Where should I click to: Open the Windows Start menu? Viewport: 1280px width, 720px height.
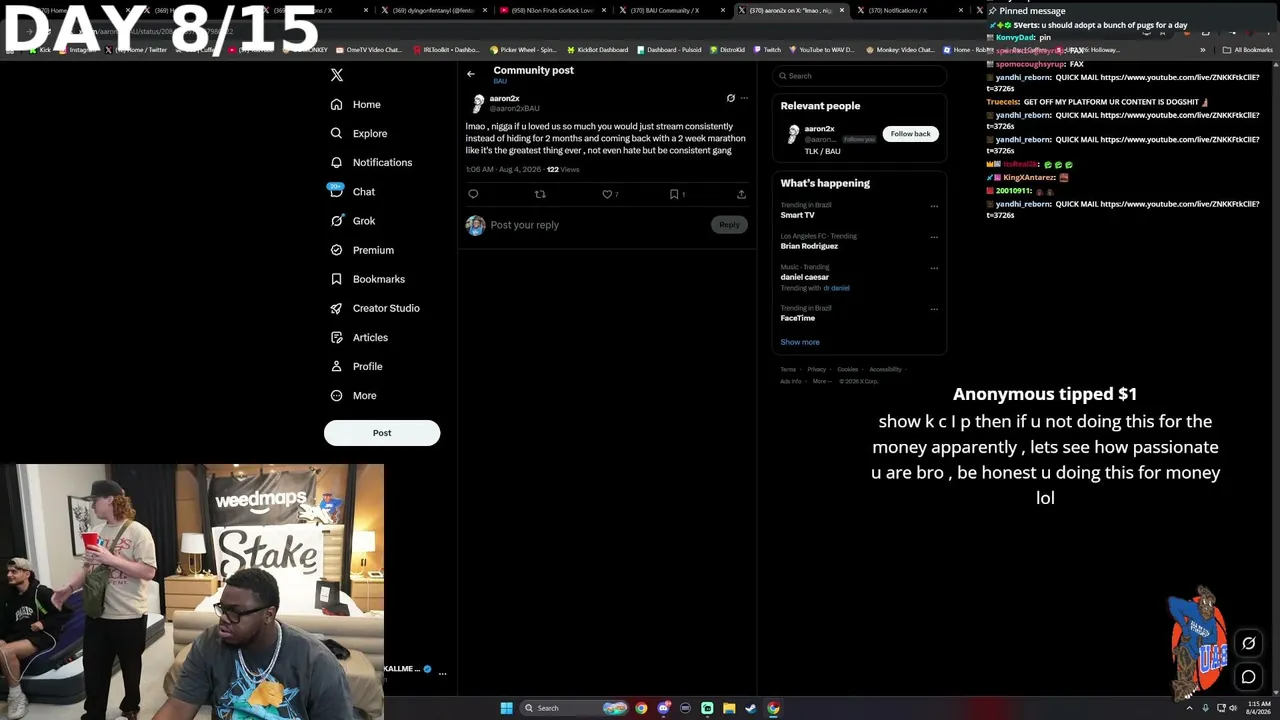[506, 708]
